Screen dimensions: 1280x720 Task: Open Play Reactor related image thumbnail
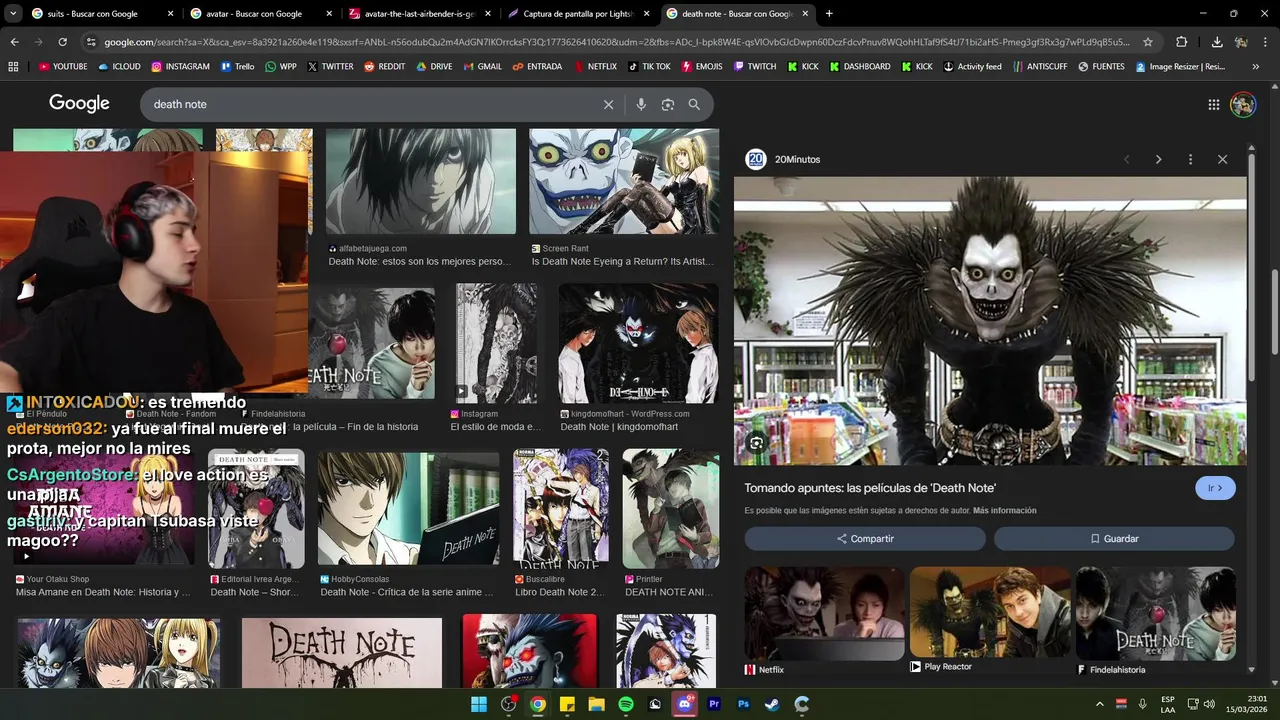[x=990, y=613]
